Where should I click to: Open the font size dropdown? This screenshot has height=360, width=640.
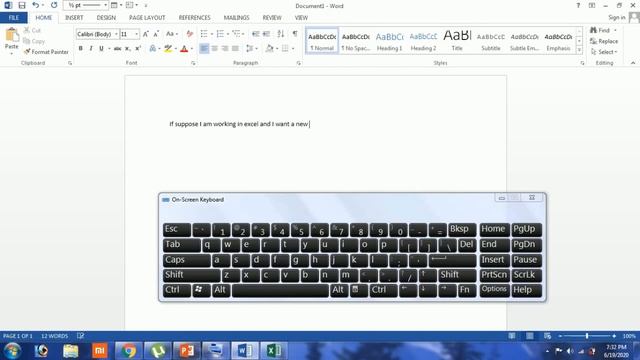pos(137,34)
